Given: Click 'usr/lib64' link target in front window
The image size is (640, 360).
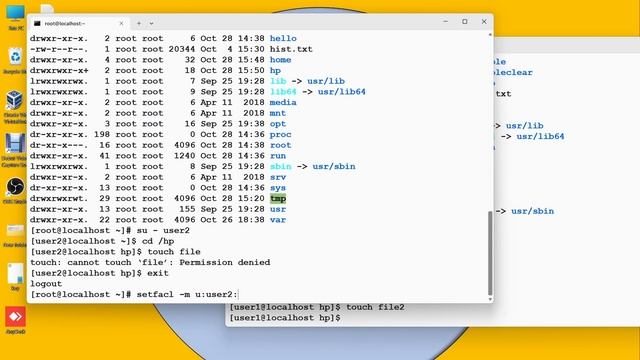Looking at the screenshot, I should 342,91.
